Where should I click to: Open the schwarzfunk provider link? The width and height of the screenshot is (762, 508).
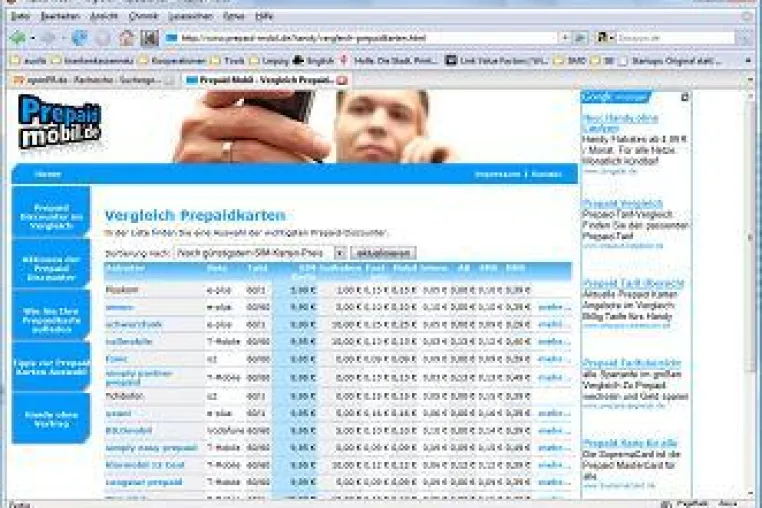(x=134, y=324)
